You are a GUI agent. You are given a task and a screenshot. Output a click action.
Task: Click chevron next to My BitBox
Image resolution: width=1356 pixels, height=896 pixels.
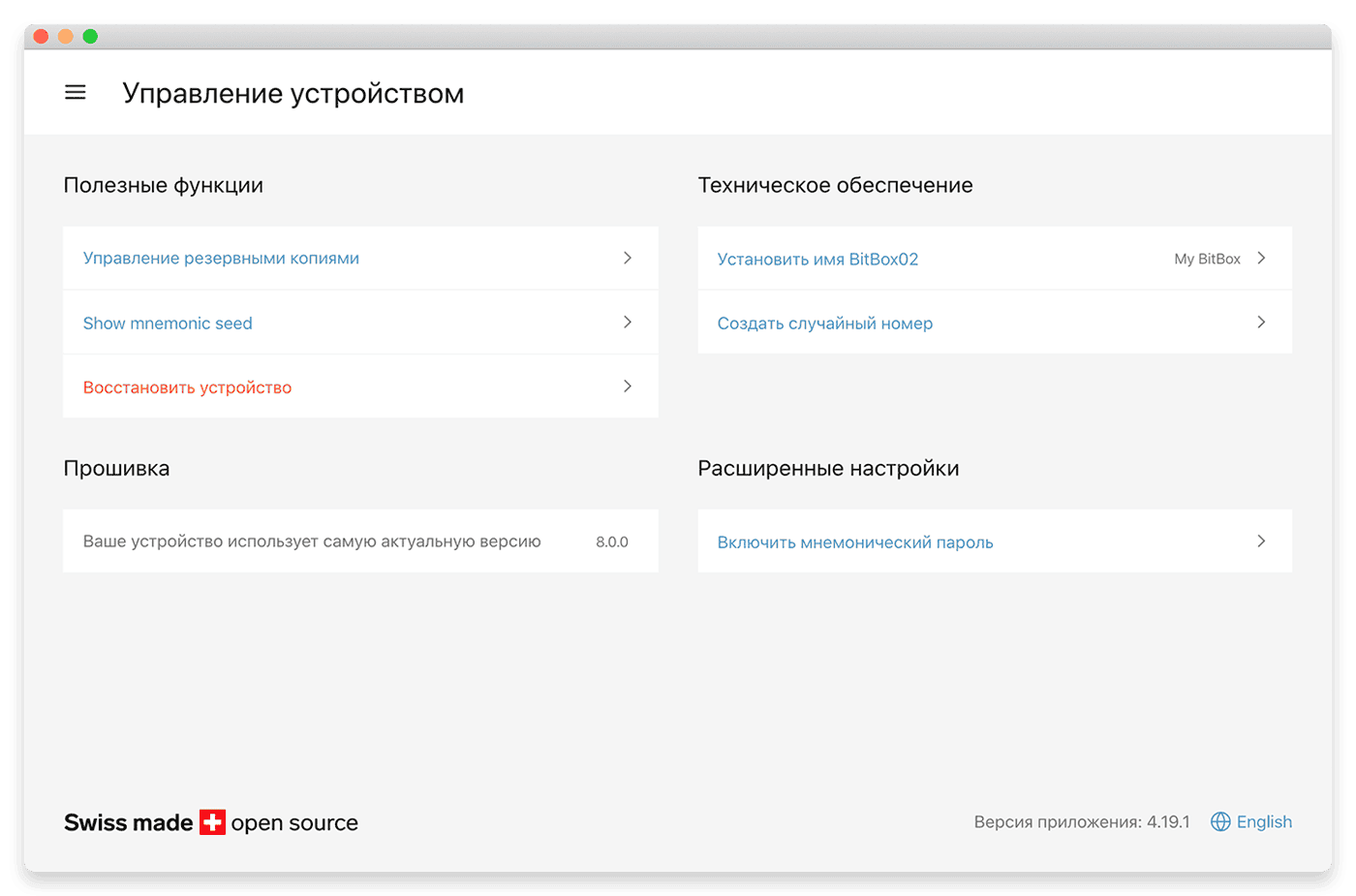(x=1261, y=258)
